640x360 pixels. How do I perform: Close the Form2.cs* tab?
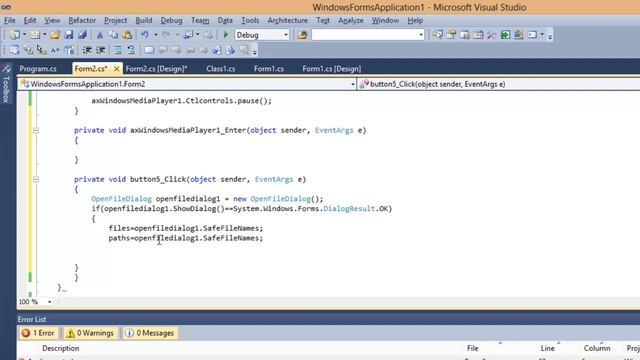(x=116, y=69)
